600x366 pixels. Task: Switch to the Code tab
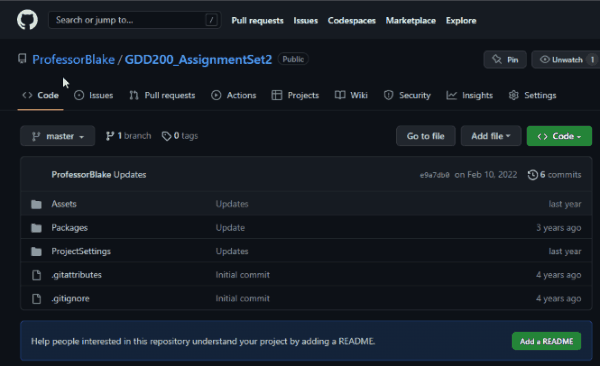click(41, 95)
